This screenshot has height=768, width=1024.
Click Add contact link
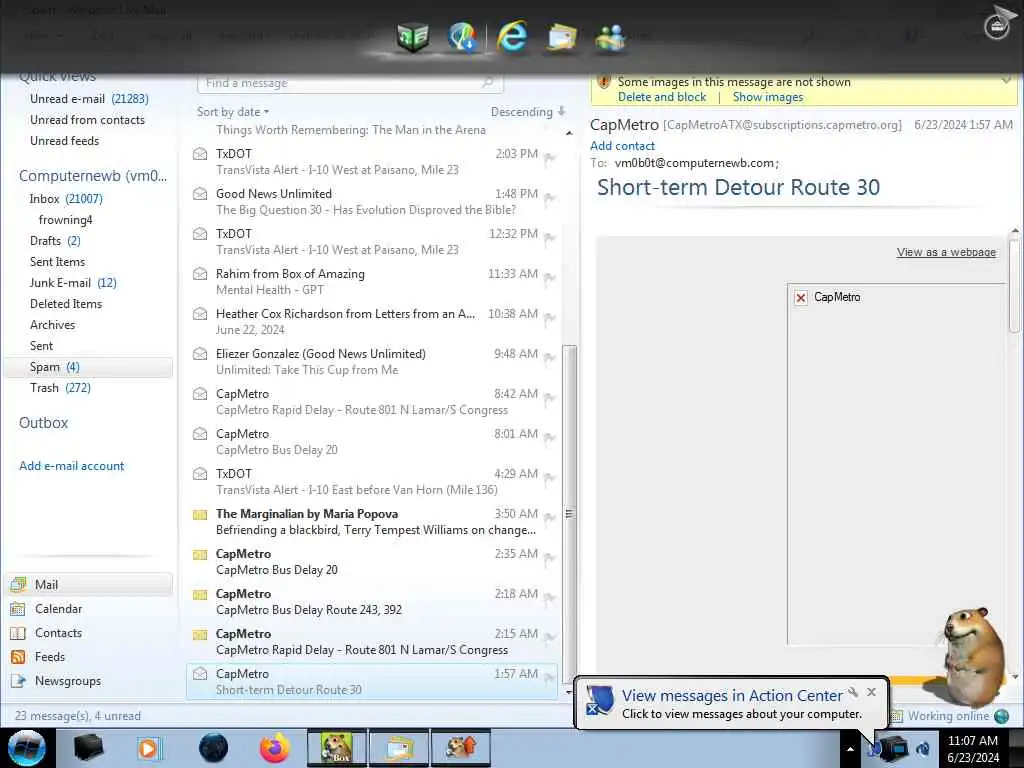coord(622,146)
